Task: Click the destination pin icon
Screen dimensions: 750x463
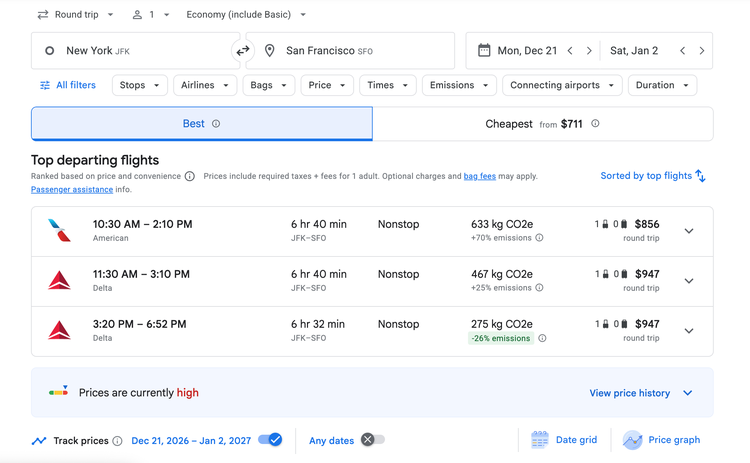Action: pyautogui.click(x=270, y=50)
